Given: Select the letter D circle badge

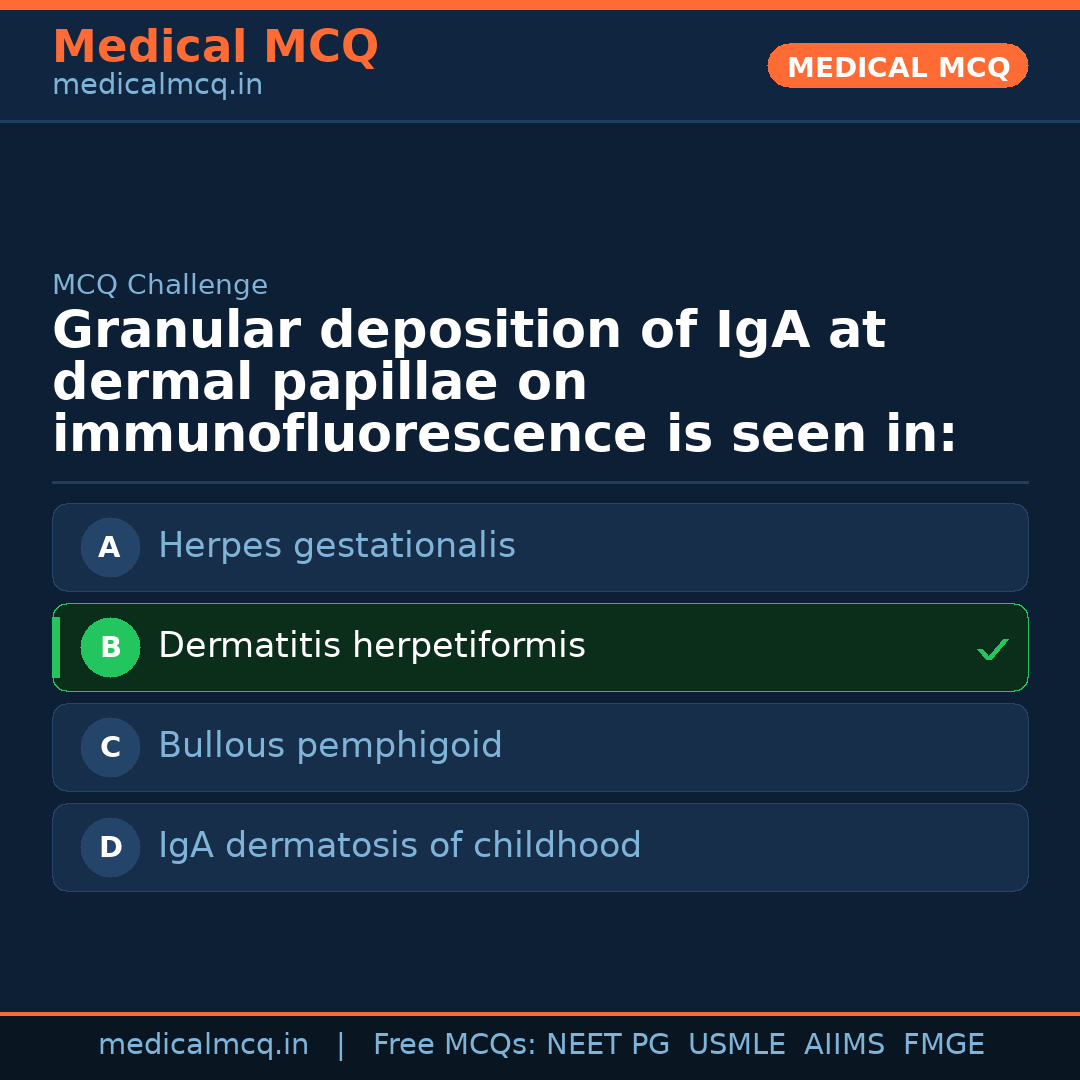Looking at the screenshot, I should pyautogui.click(x=110, y=847).
